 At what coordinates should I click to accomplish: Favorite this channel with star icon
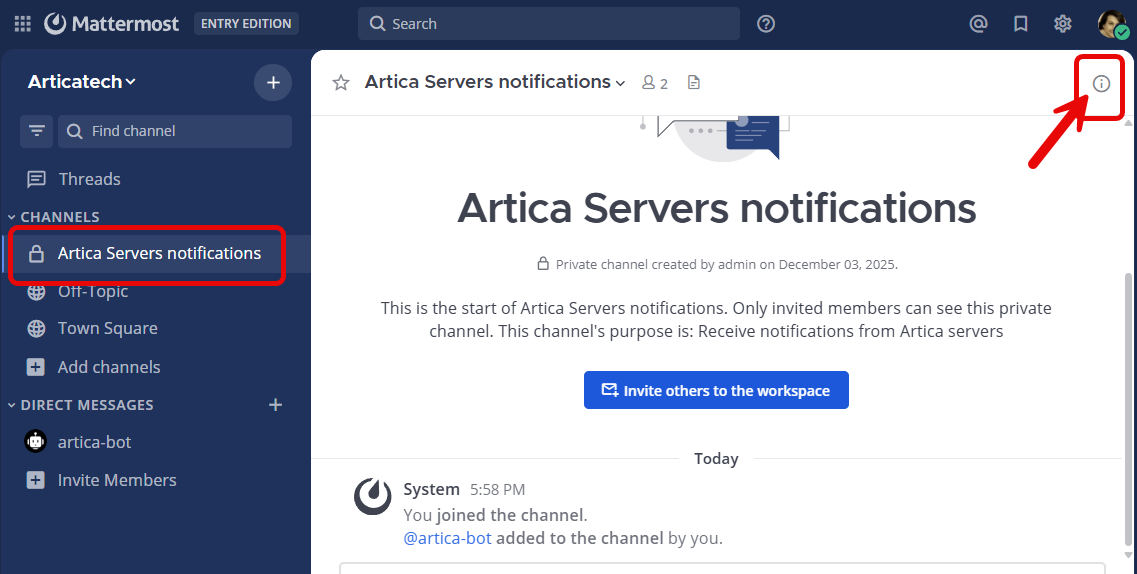click(x=341, y=83)
